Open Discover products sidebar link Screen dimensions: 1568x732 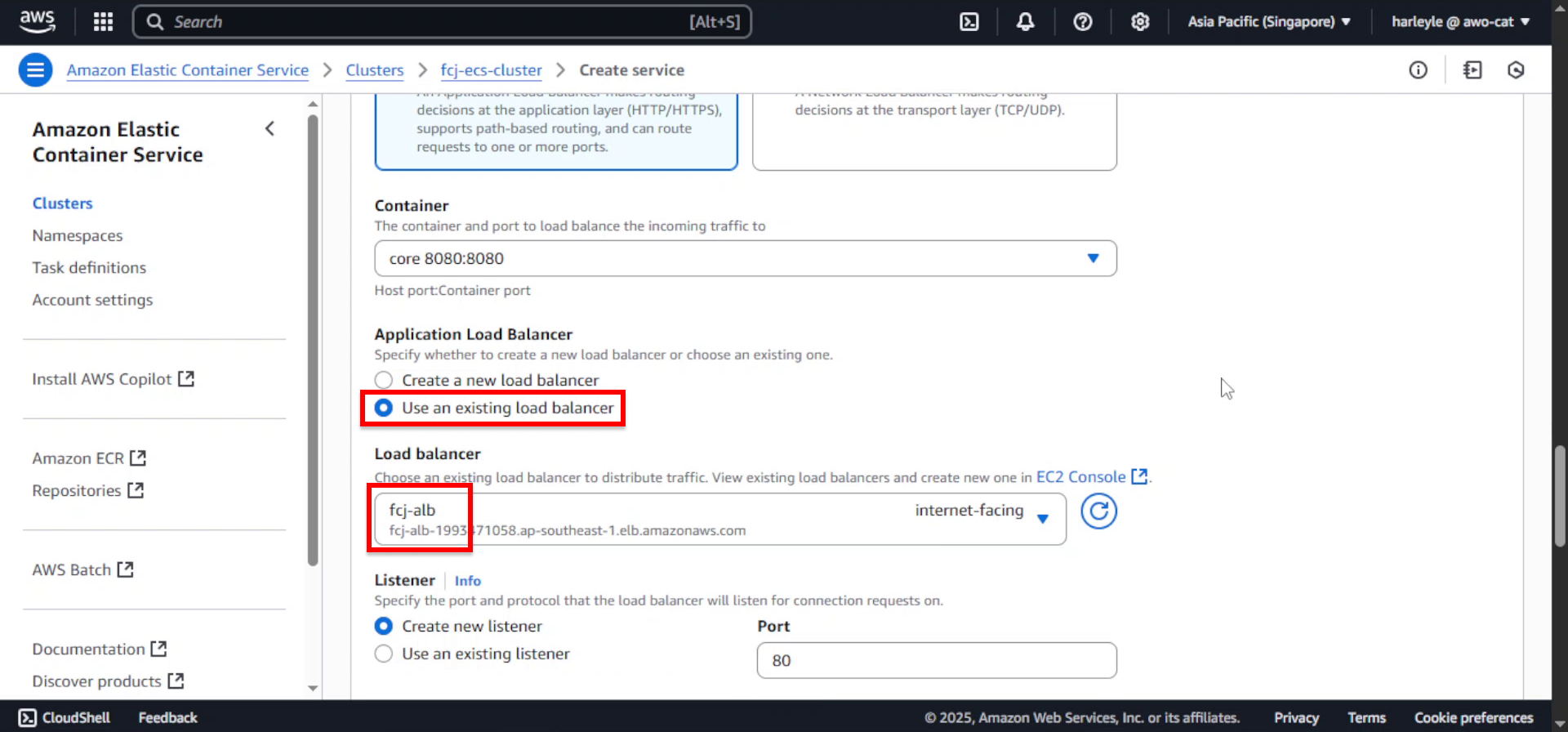(x=97, y=681)
